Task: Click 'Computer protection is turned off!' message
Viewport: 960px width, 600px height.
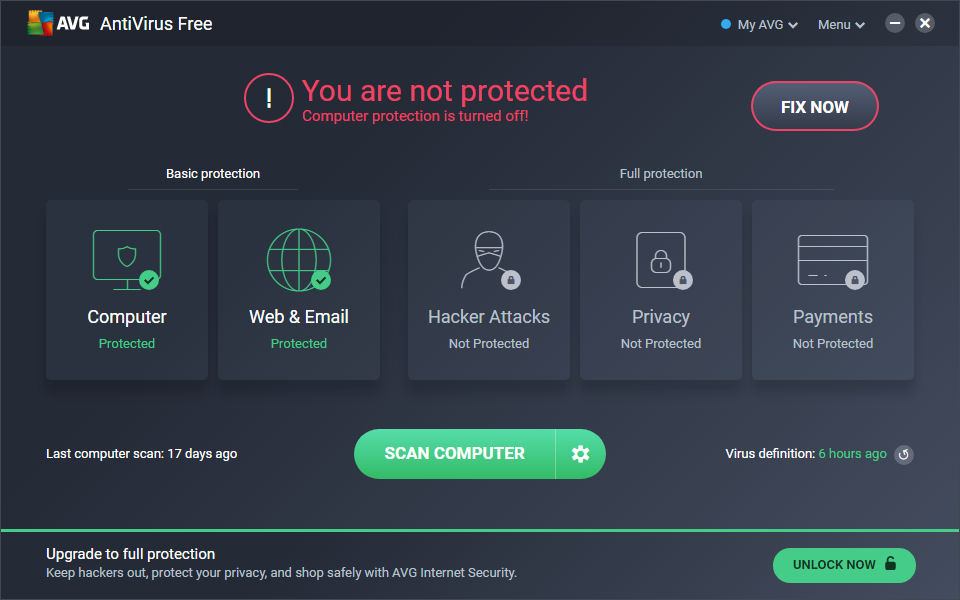Action: coord(415,116)
